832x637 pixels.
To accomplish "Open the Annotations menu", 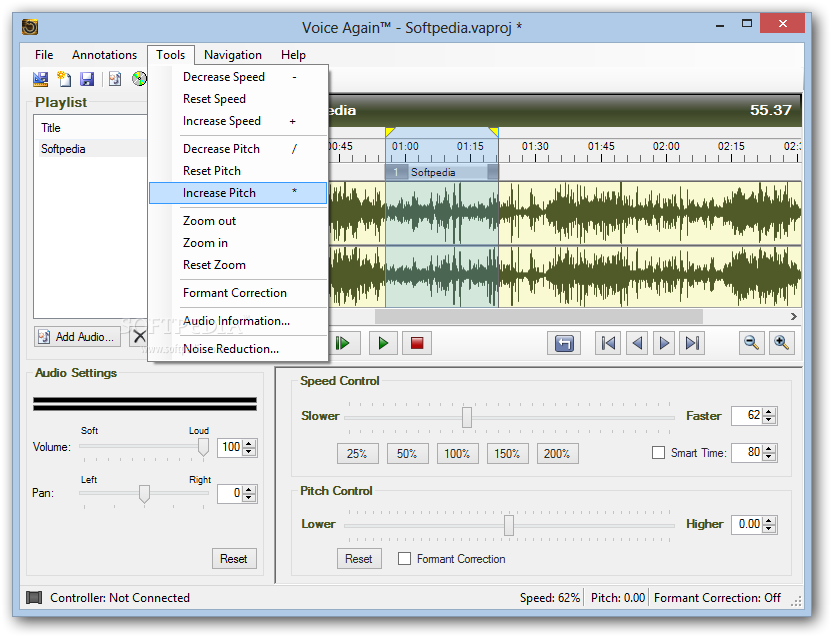I will [105, 55].
